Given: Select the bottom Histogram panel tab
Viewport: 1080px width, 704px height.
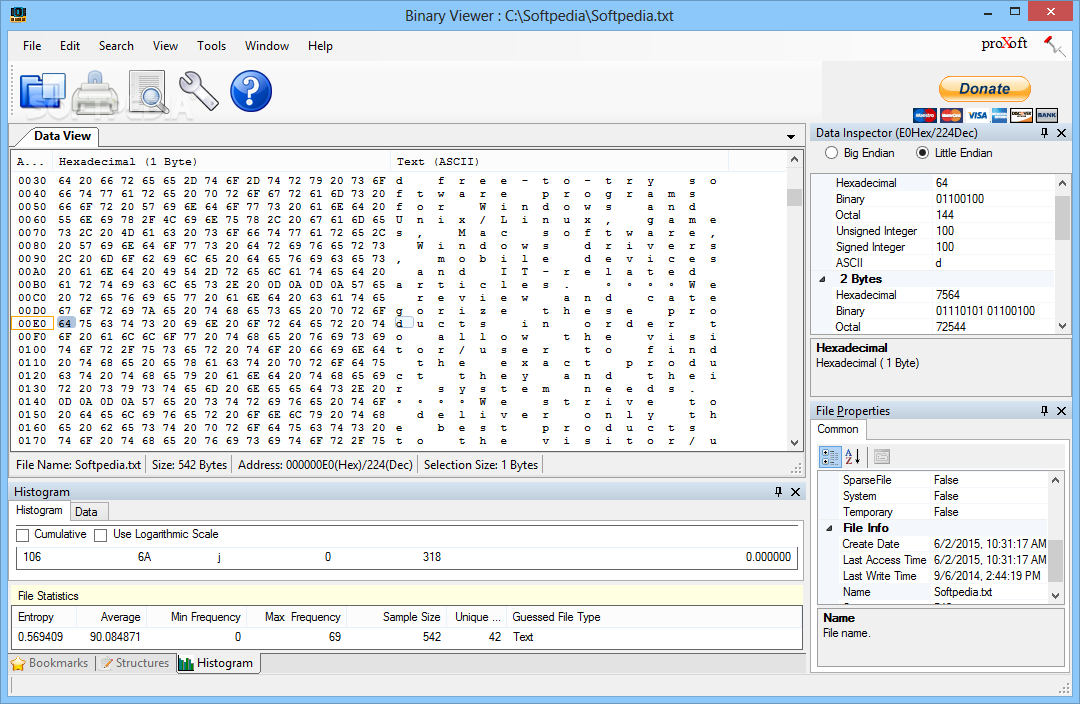Looking at the screenshot, I should (x=217, y=663).
